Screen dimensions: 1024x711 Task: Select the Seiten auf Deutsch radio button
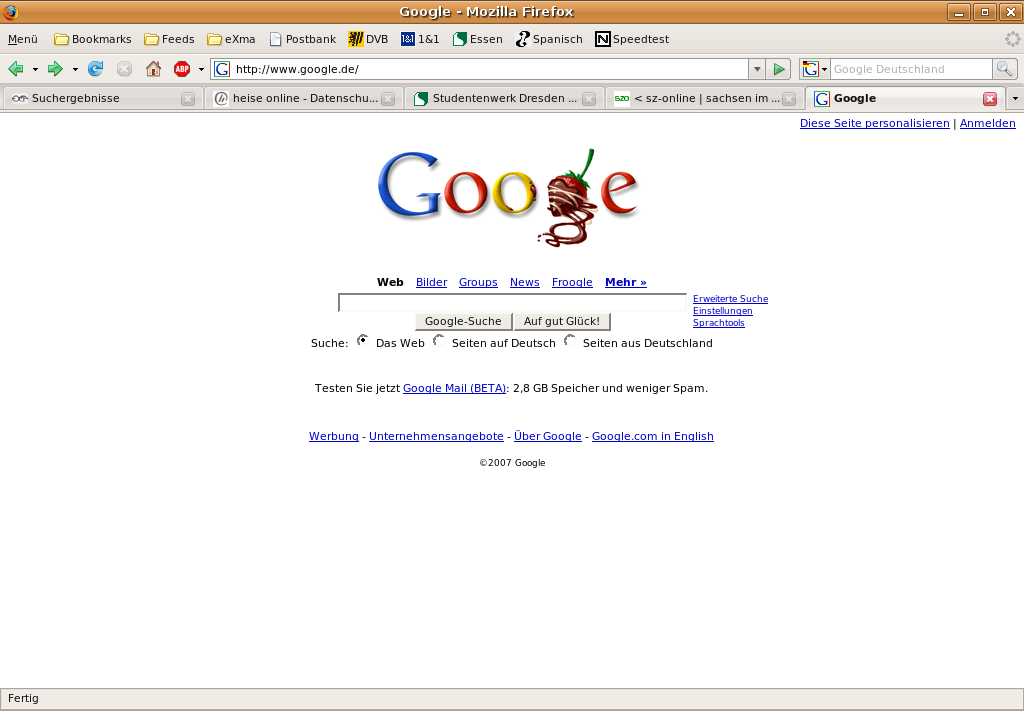click(440, 340)
